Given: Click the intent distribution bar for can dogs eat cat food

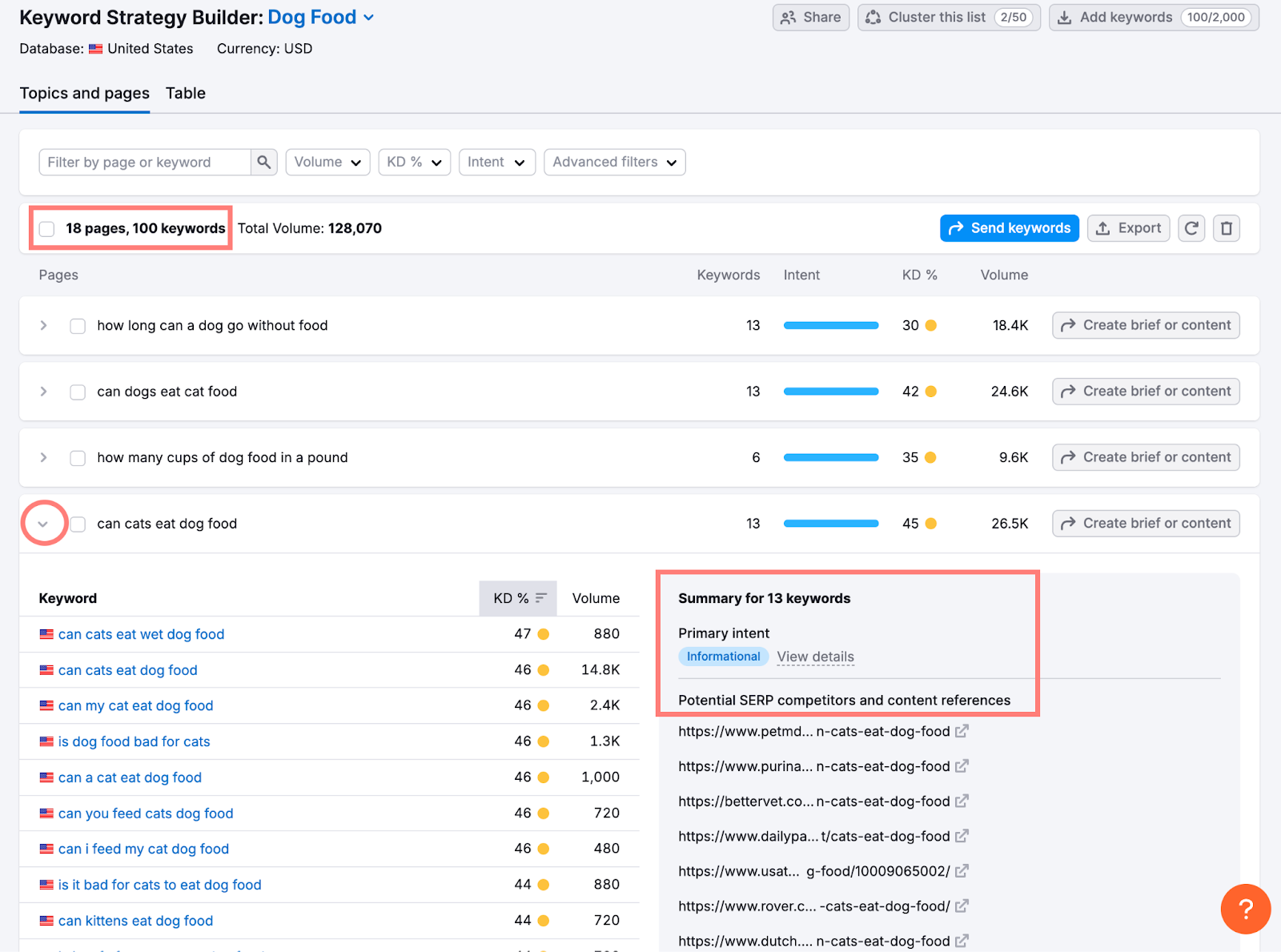Looking at the screenshot, I should (830, 392).
